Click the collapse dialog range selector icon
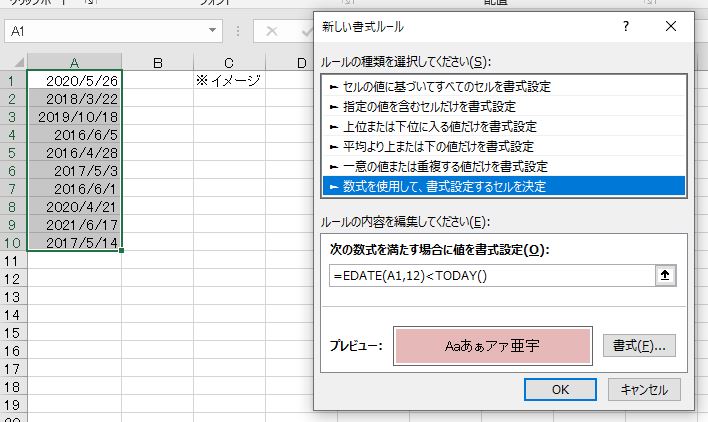The image size is (708, 422). click(665, 275)
